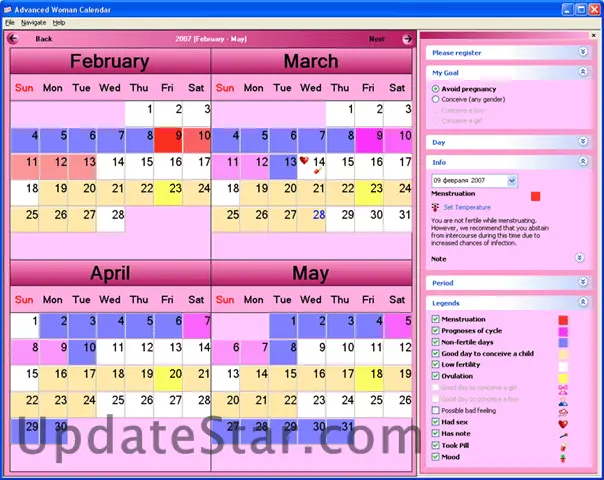Toggle Has note checkbox

(435, 433)
